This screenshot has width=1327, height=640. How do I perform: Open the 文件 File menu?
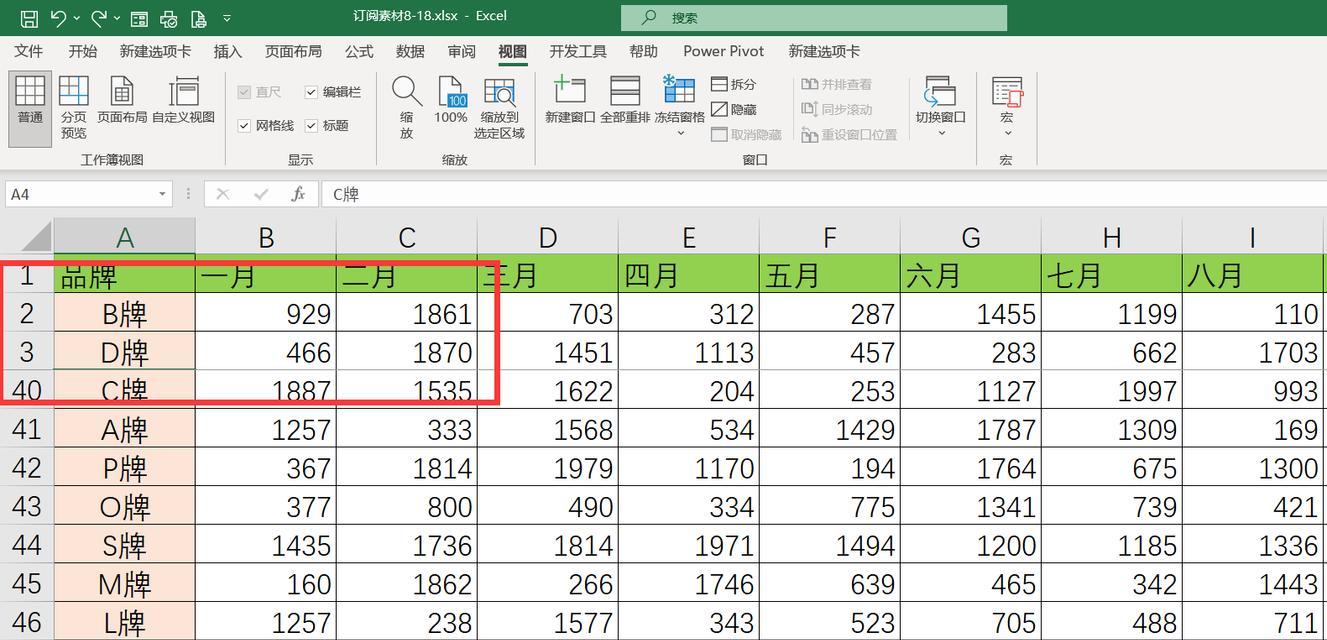[x=29, y=51]
